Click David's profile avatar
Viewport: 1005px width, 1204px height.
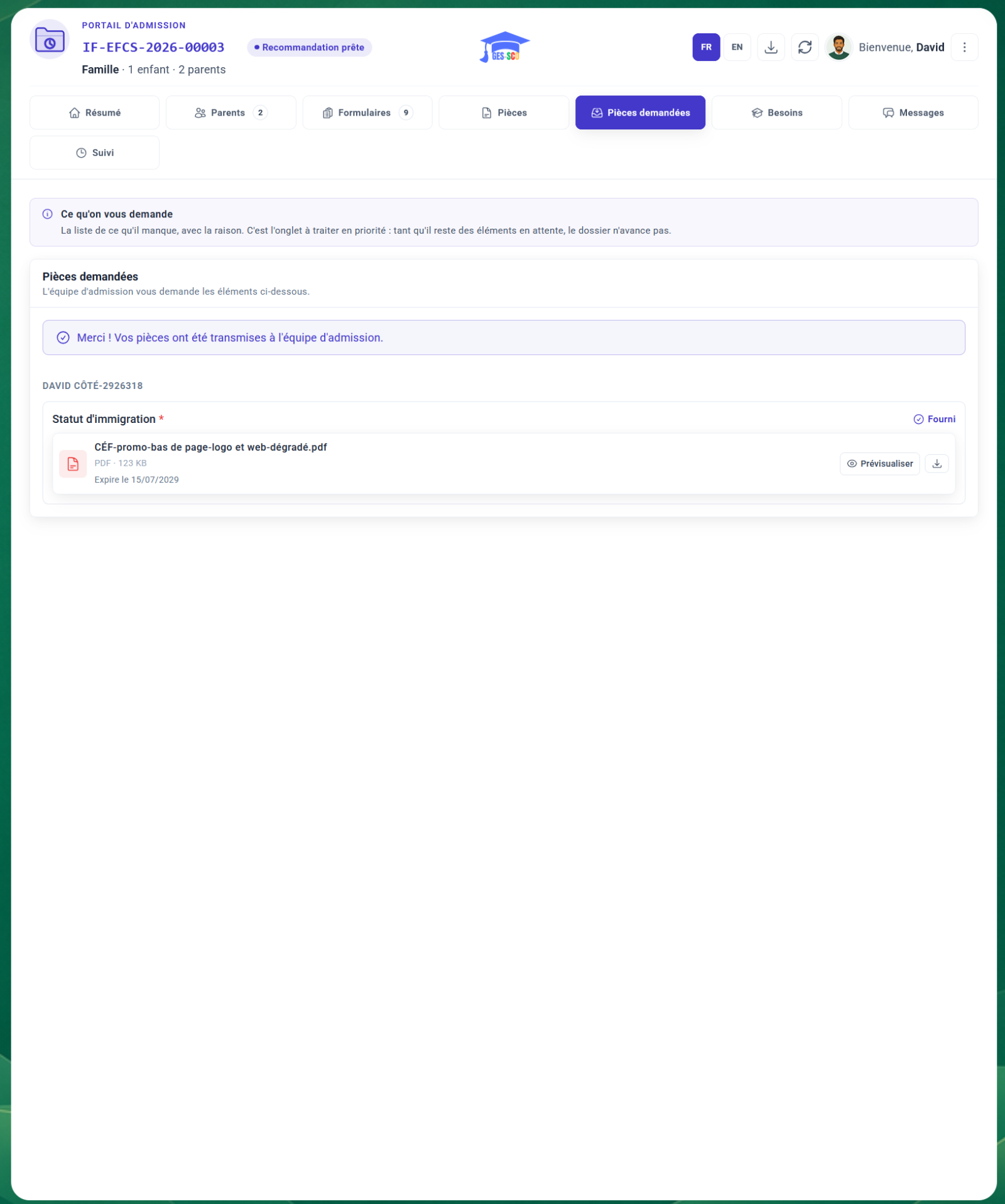click(x=839, y=47)
